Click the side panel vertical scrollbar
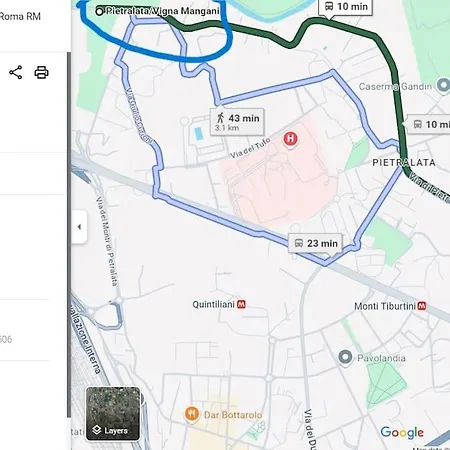This screenshot has width=450, height=450. point(69,234)
